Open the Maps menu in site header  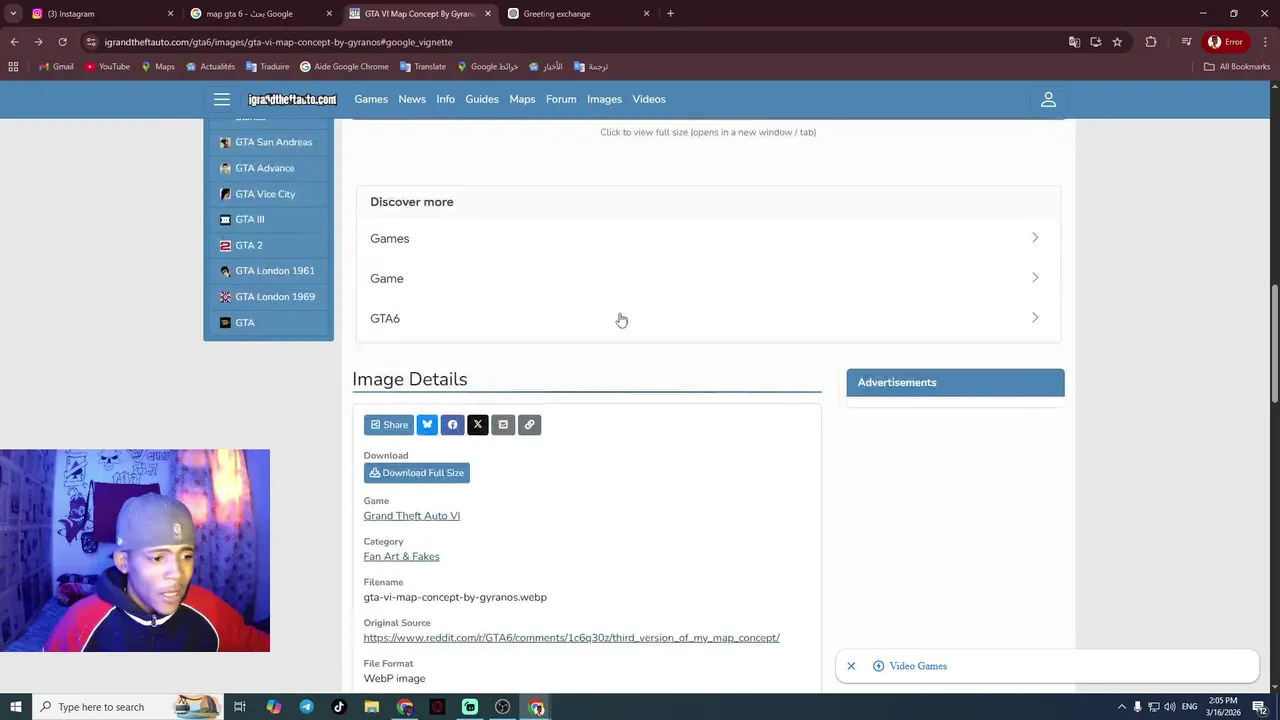tap(522, 99)
